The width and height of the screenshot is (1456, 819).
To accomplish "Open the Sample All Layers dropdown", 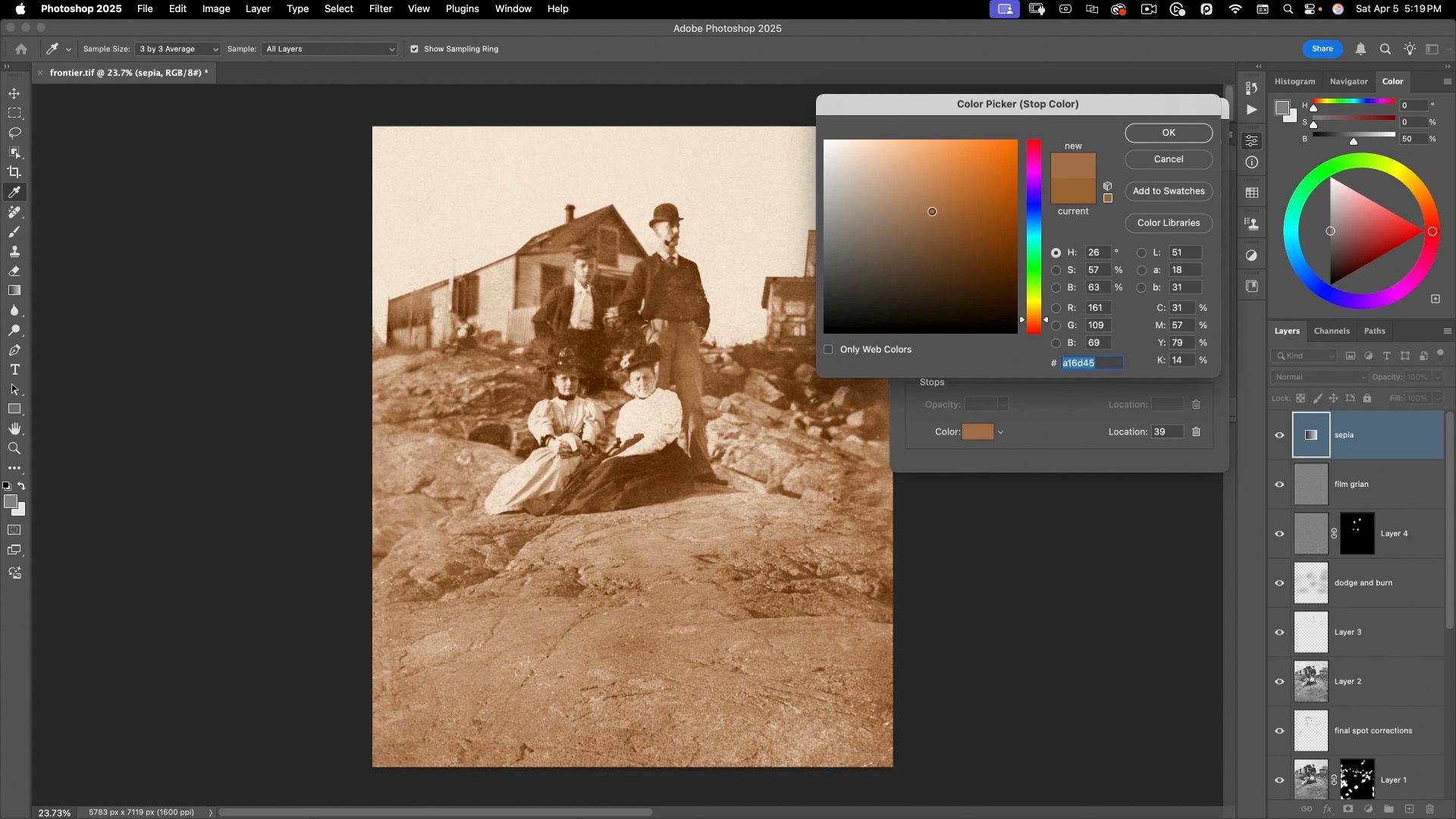I will [x=329, y=49].
